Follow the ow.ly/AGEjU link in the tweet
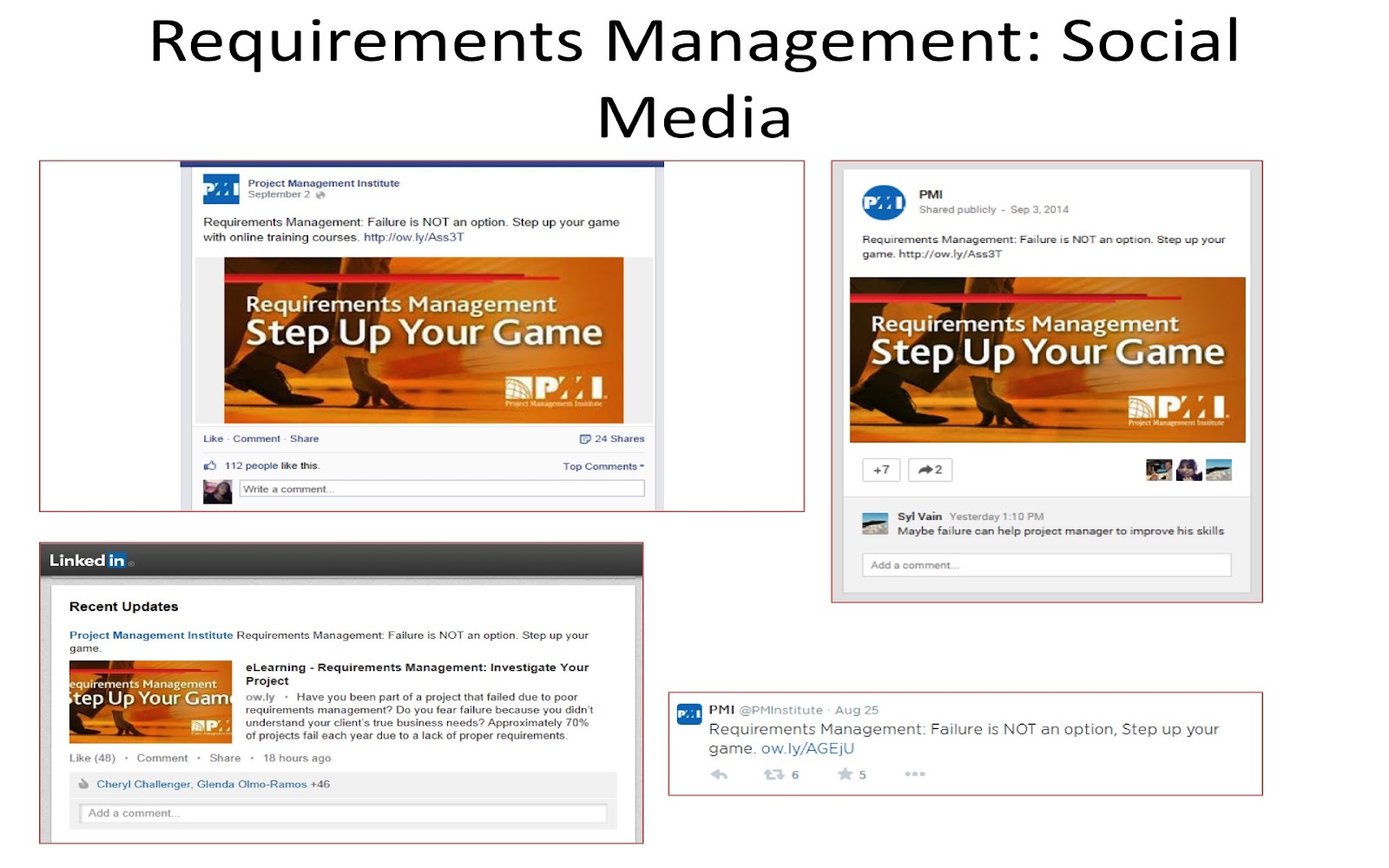Viewport: 1389px width, 868px height. 807,748
